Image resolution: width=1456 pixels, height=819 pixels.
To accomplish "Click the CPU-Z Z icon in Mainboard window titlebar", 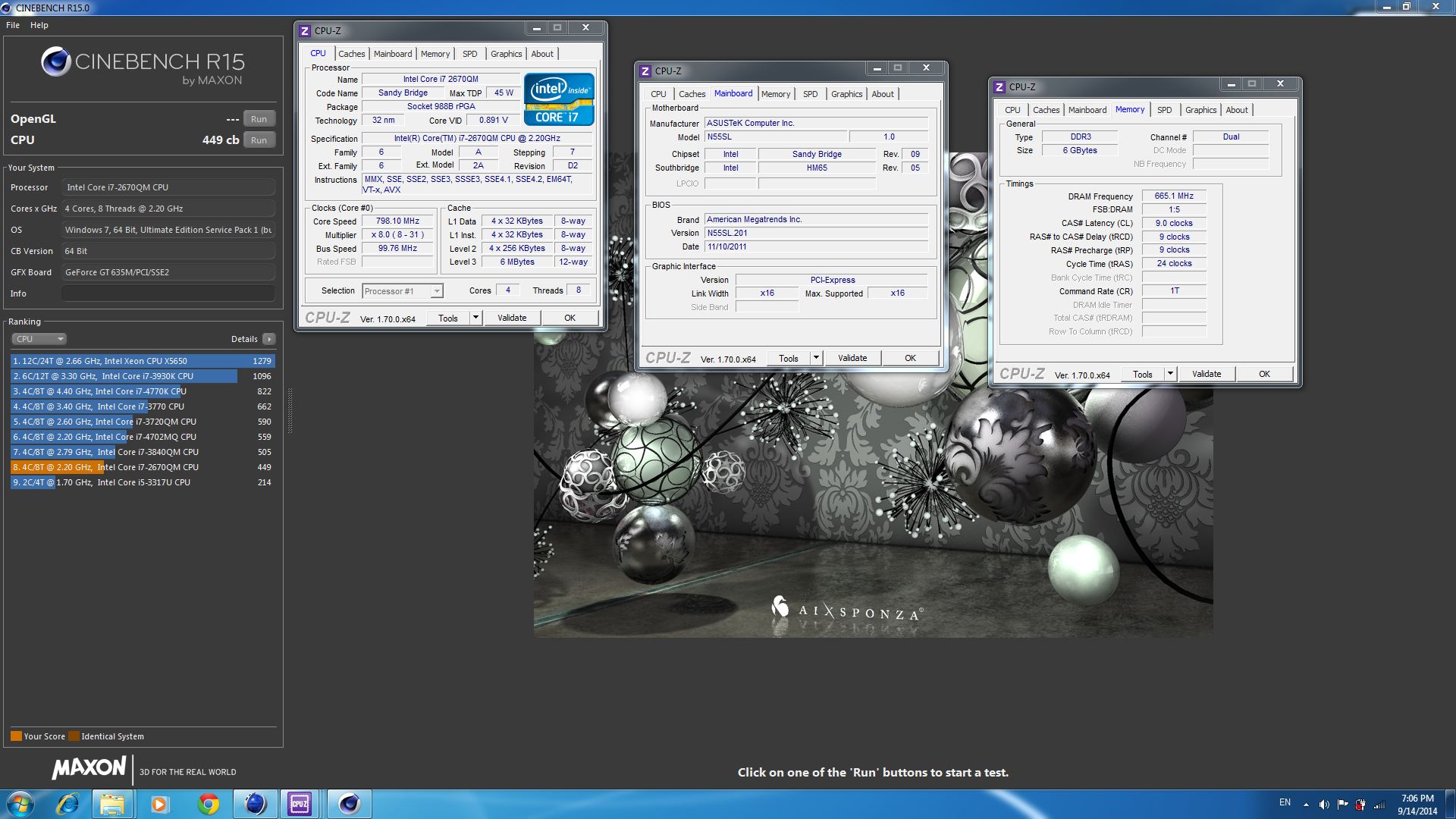I will pyautogui.click(x=645, y=71).
